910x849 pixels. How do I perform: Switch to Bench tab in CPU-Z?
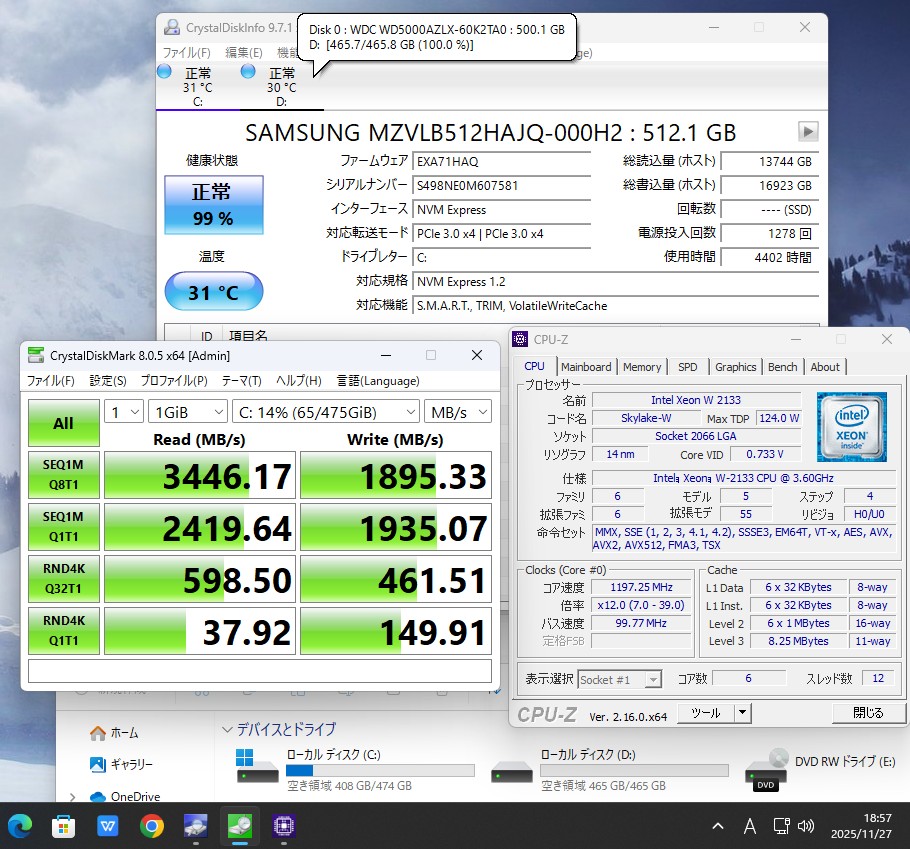[x=782, y=367]
